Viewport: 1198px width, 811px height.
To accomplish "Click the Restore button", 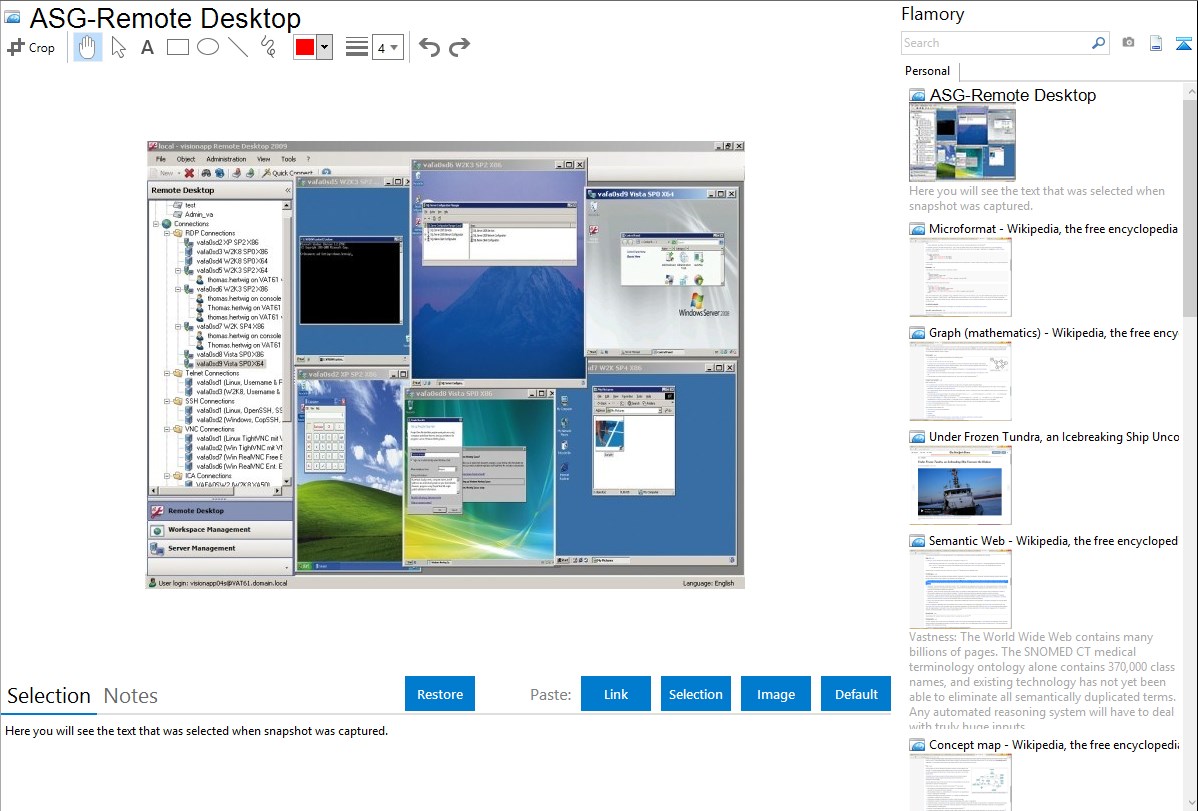I will pyautogui.click(x=440, y=694).
